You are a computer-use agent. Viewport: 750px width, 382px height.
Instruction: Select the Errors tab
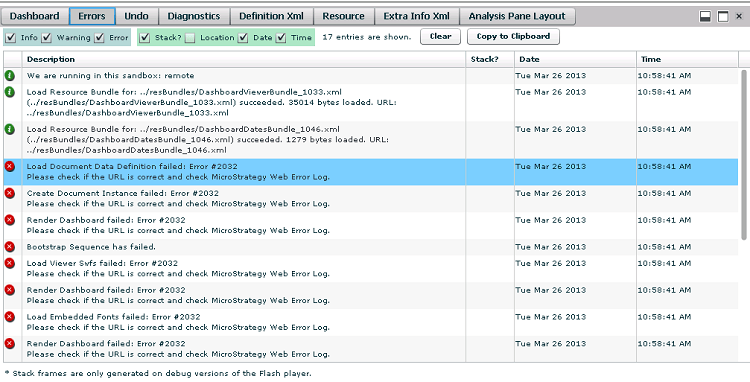coord(92,16)
